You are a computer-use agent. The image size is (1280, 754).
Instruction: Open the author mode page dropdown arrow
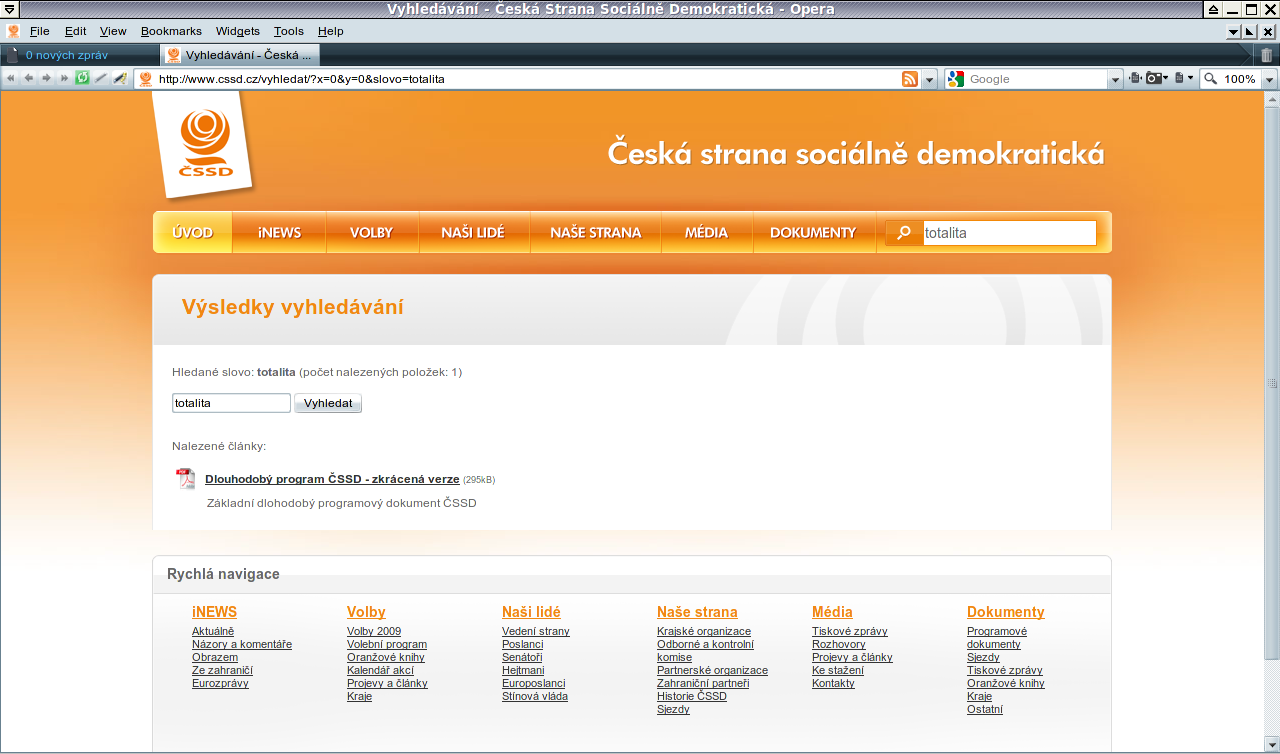click(x=1190, y=78)
